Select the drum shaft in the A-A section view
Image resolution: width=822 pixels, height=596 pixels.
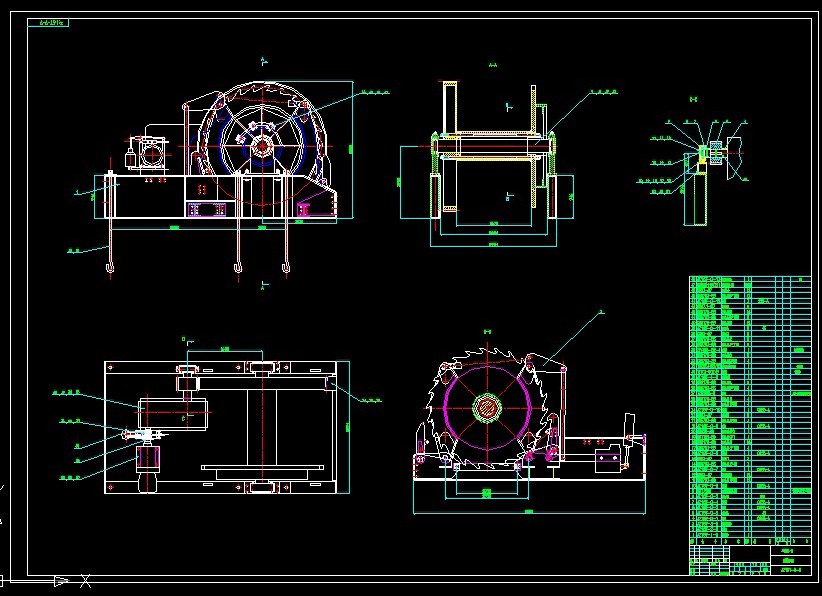(x=493, y=145)
